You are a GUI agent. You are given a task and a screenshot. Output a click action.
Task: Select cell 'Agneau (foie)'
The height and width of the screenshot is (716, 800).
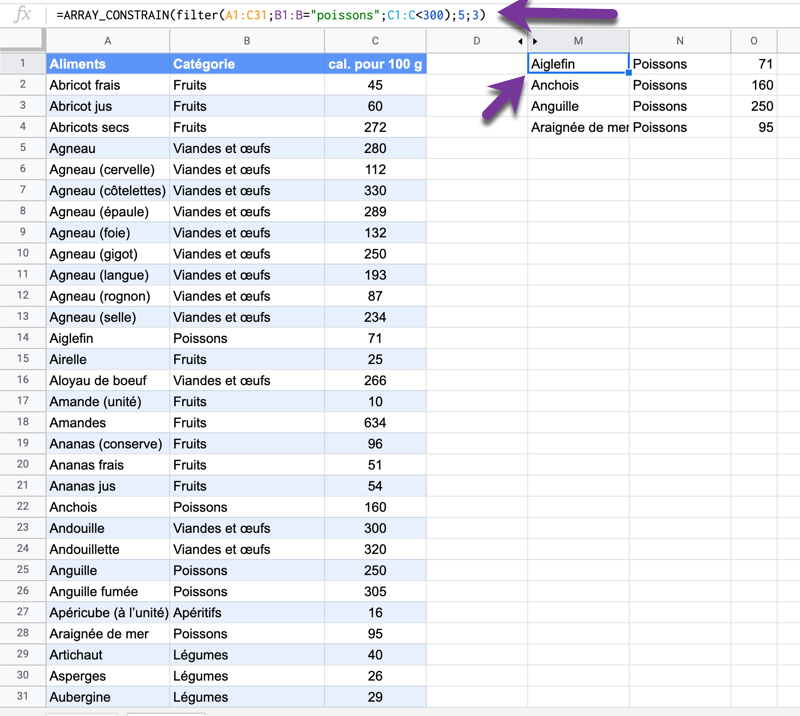point(108,233)
